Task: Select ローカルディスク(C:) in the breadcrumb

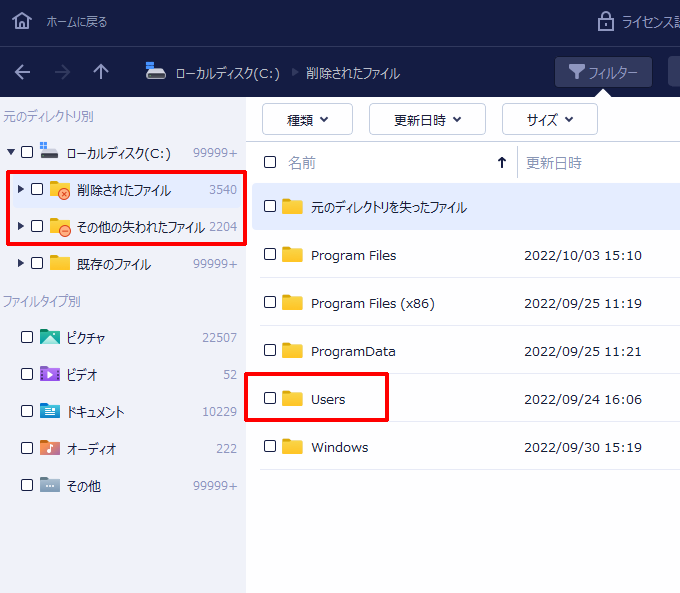Action: point(227,73)
